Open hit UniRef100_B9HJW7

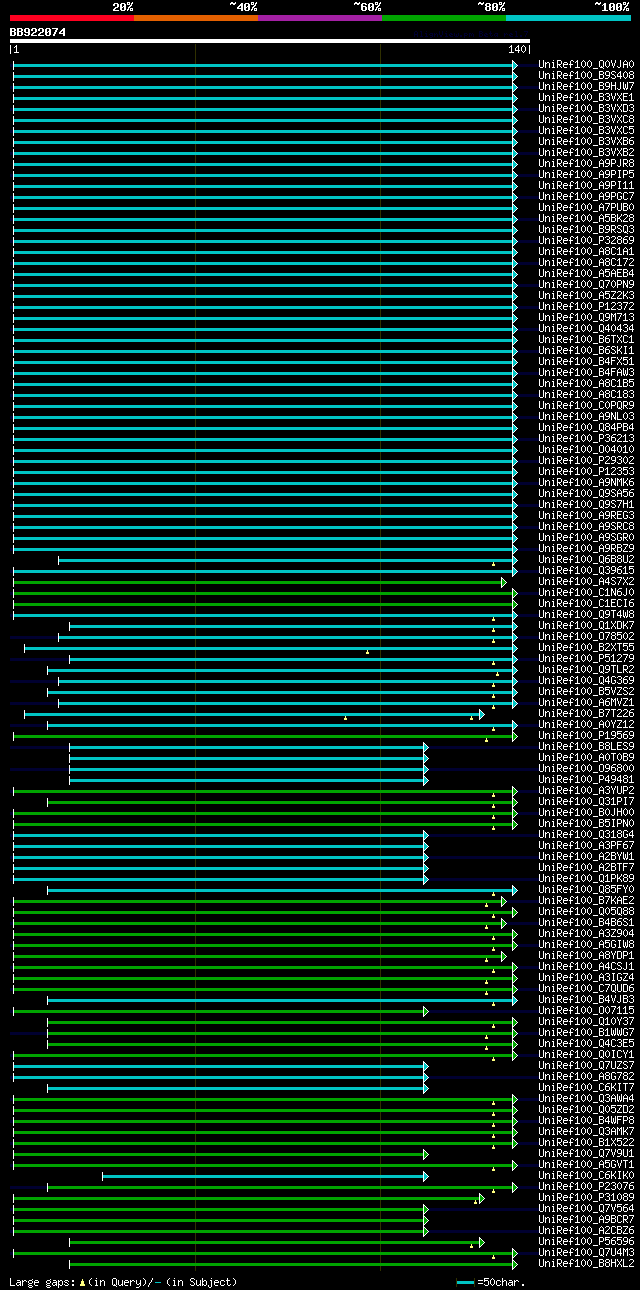point(586,86)
